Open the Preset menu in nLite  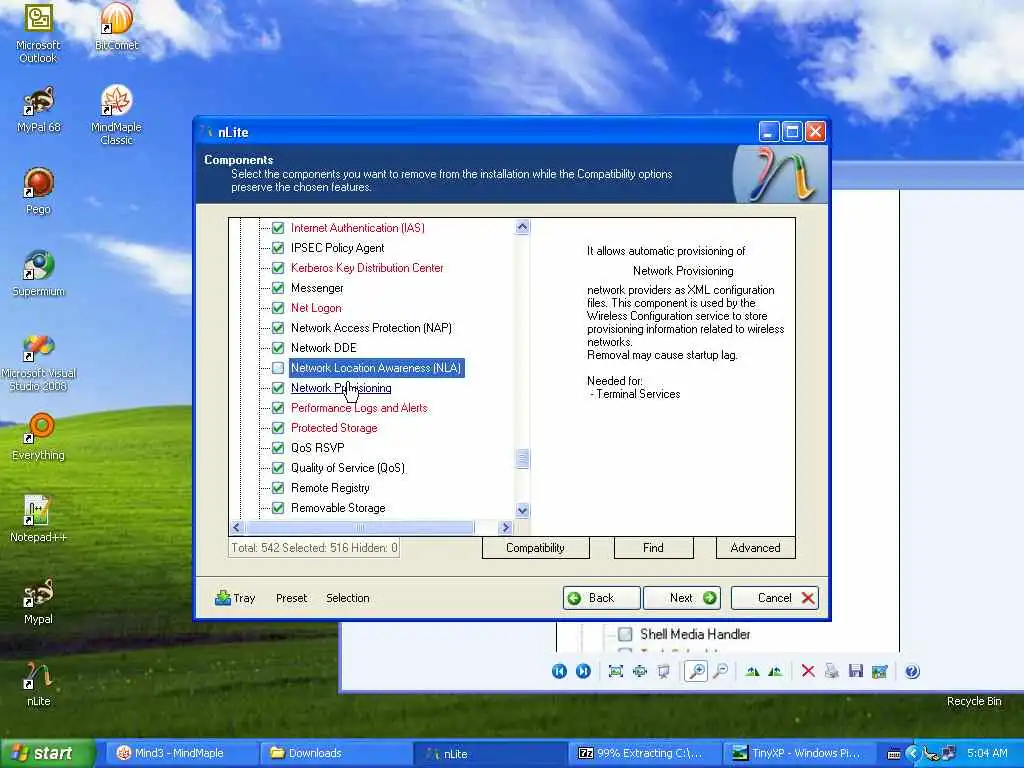pyautogui.click(x=291, y=598)
